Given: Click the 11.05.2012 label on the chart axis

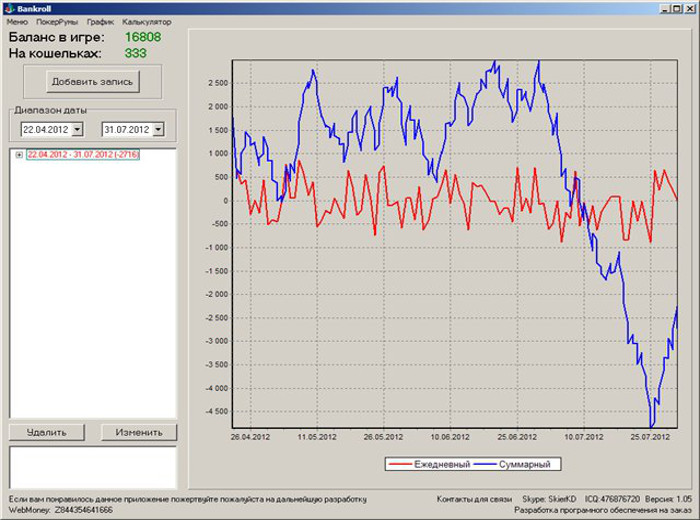Looking at the screenshot, I should (x=313, y=437).
